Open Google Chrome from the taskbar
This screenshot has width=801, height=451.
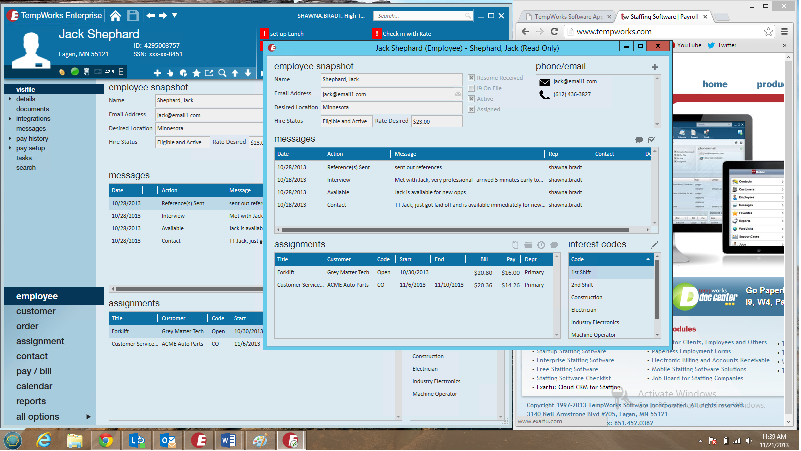[x=106, y=440]
